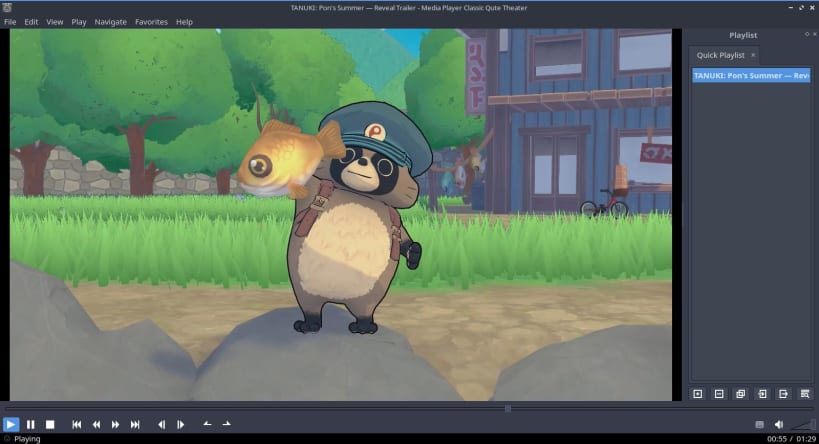
Task: Click the video display area
Action: [x=341, y=215]
